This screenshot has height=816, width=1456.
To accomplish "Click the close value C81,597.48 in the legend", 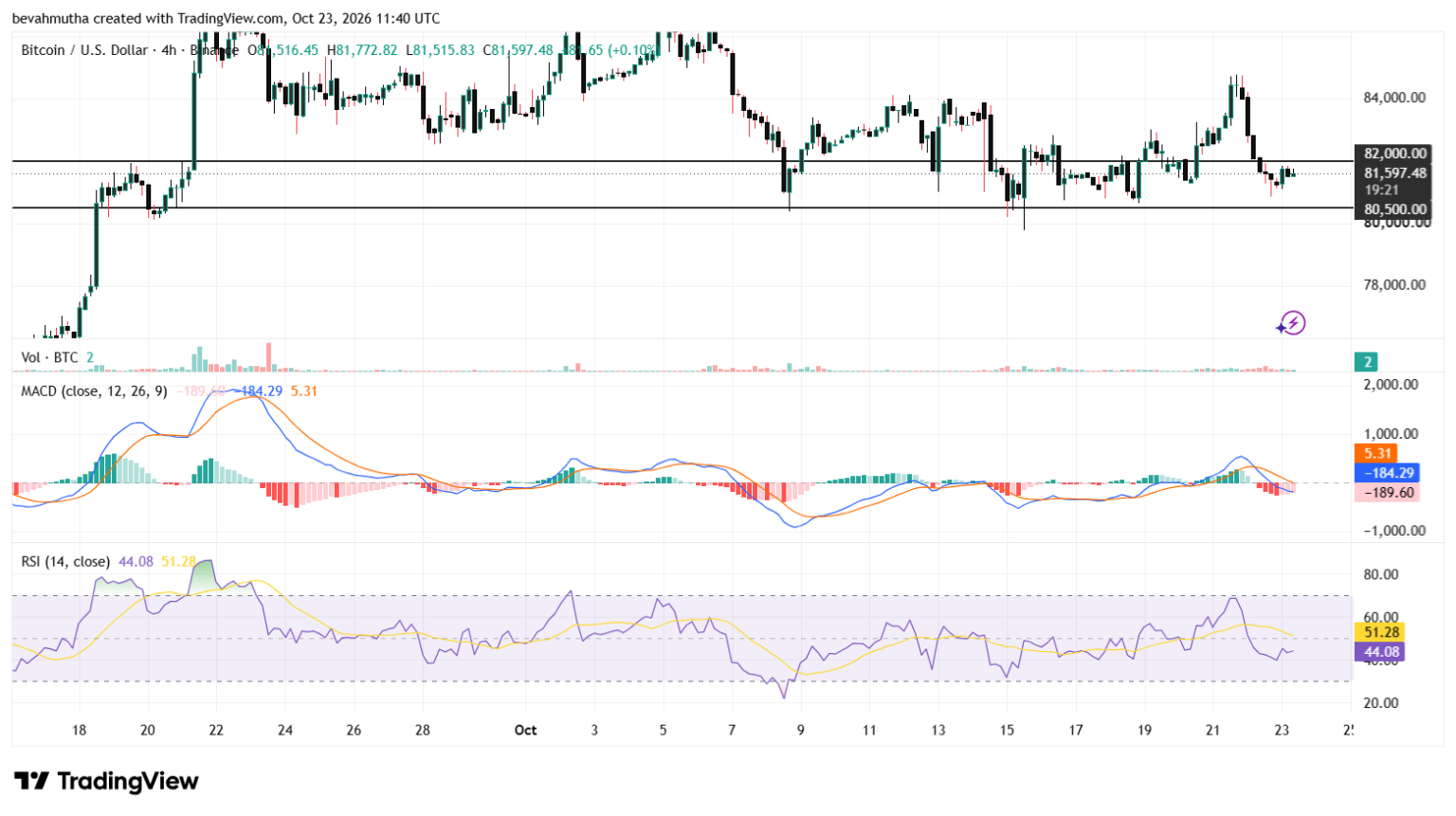I will (518, 50).
